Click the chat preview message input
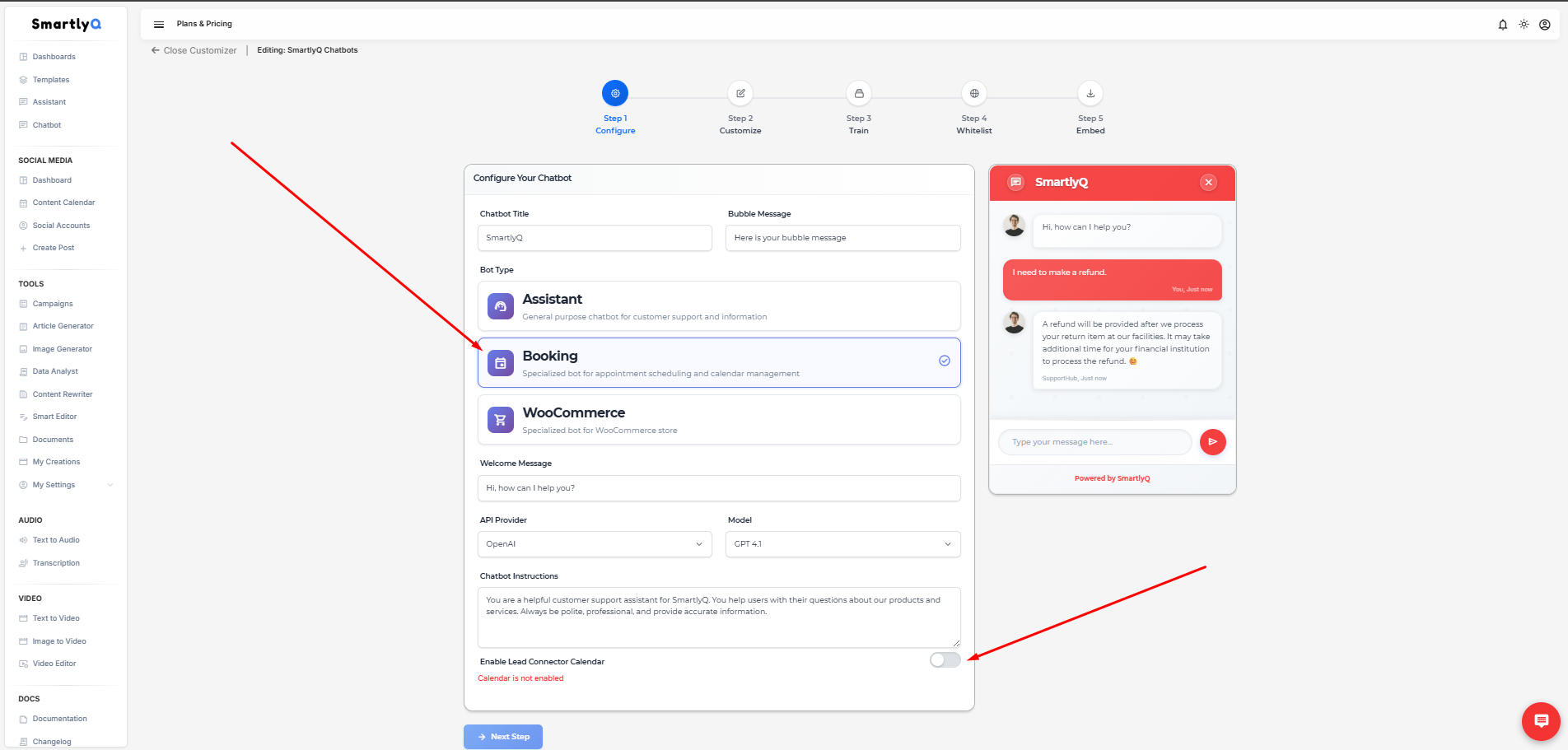This screenshot has width=1568, height=750. coord(1095,442)
